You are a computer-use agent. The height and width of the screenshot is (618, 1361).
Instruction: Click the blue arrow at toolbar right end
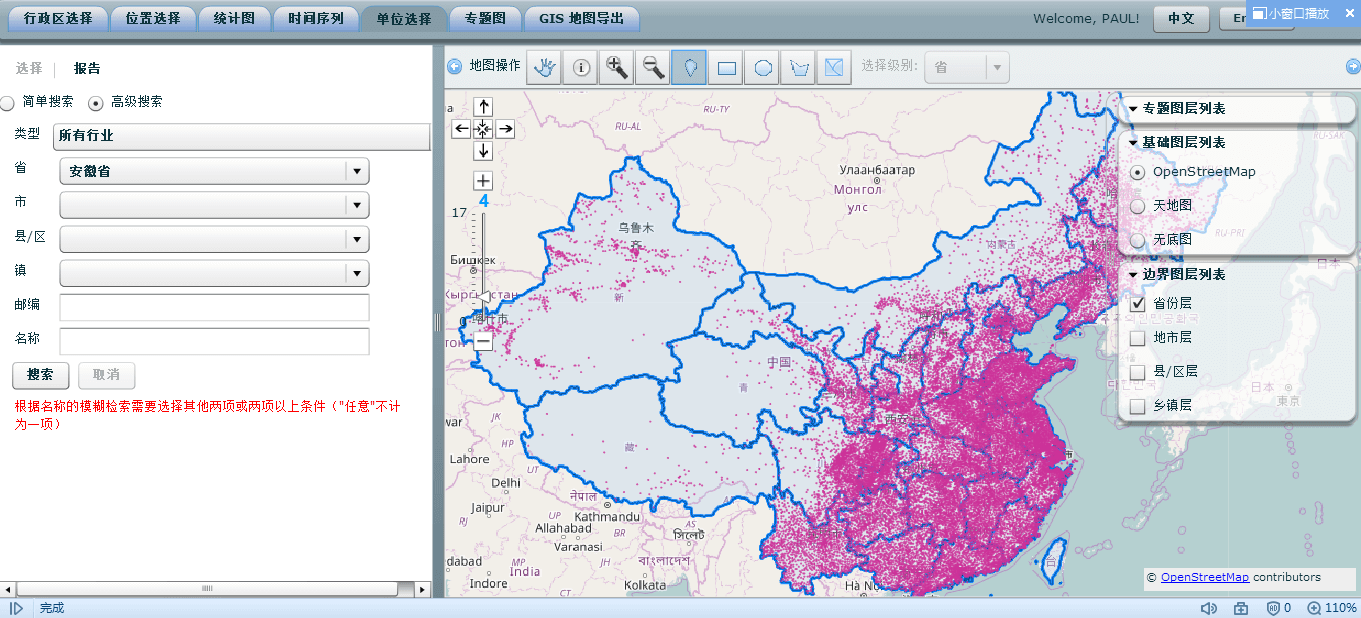tap(1353, 66)
